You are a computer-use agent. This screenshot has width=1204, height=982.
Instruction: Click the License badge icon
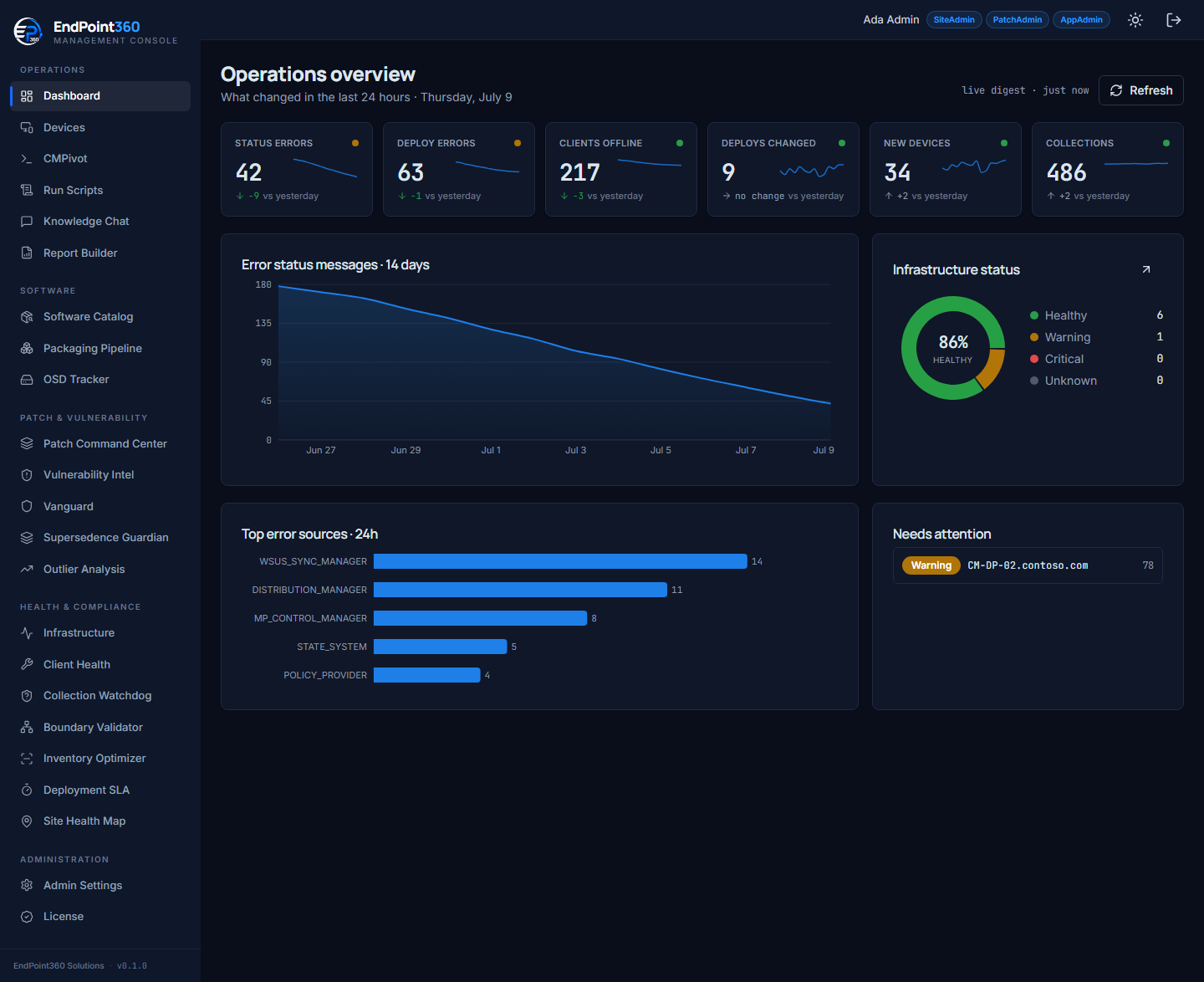click(27, 917)
